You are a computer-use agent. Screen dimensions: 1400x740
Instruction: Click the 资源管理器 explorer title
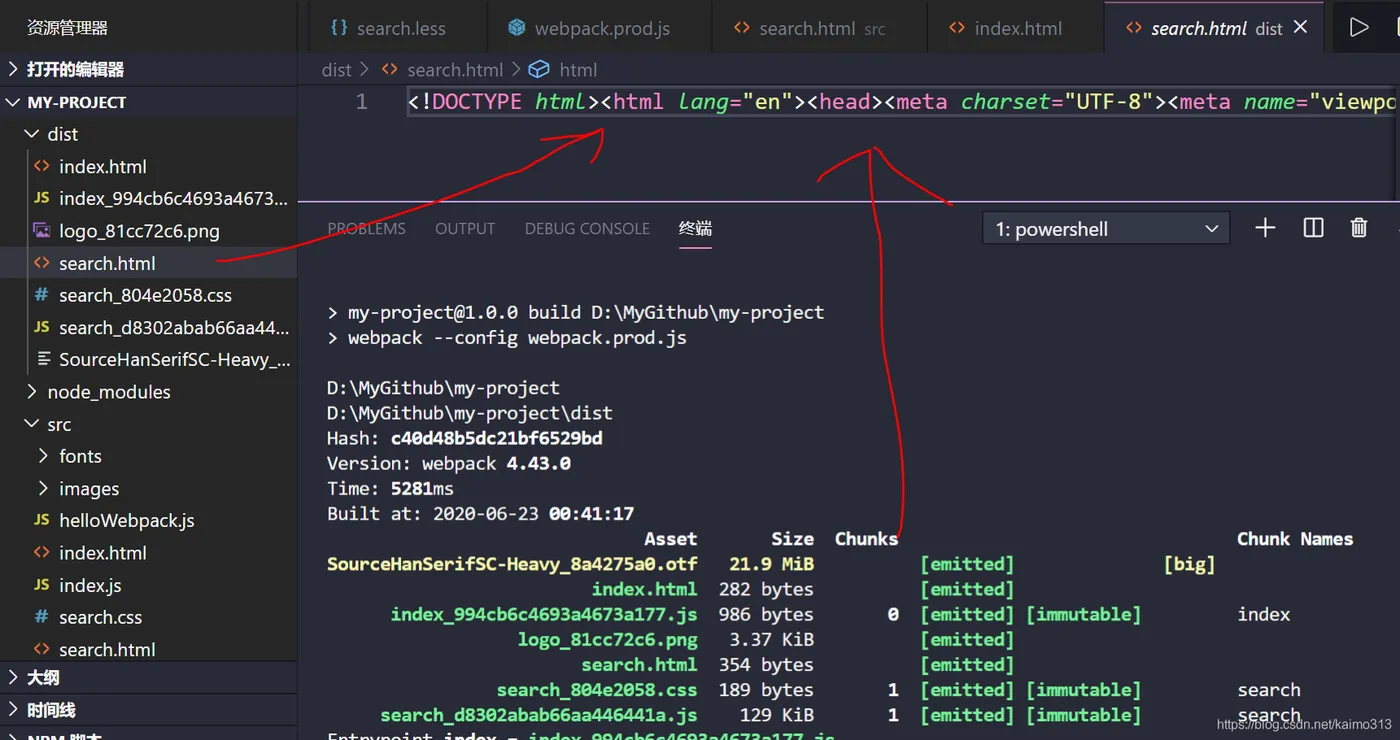[x=67, y=28]
